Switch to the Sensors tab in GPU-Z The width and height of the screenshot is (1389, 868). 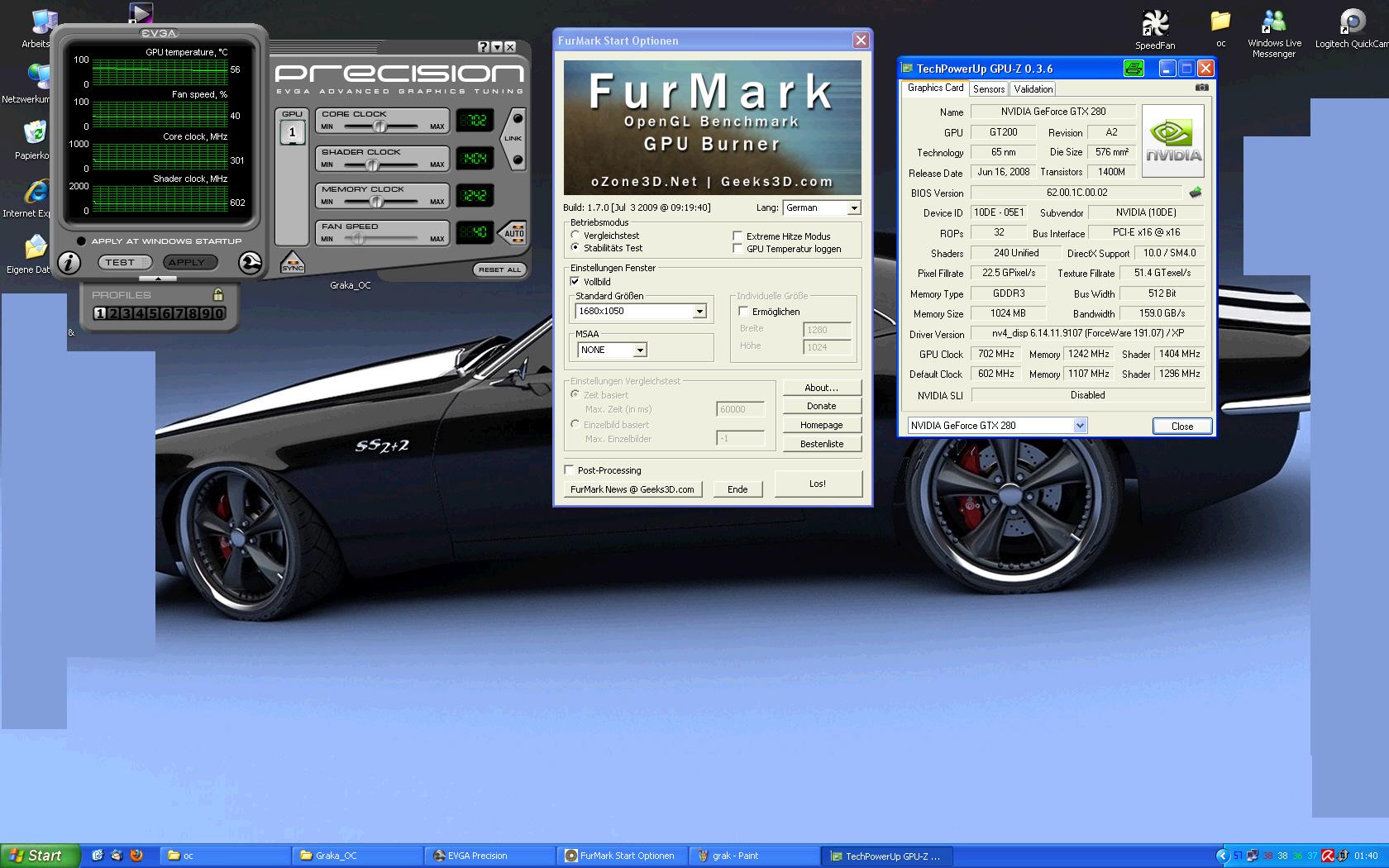point(989,89)
